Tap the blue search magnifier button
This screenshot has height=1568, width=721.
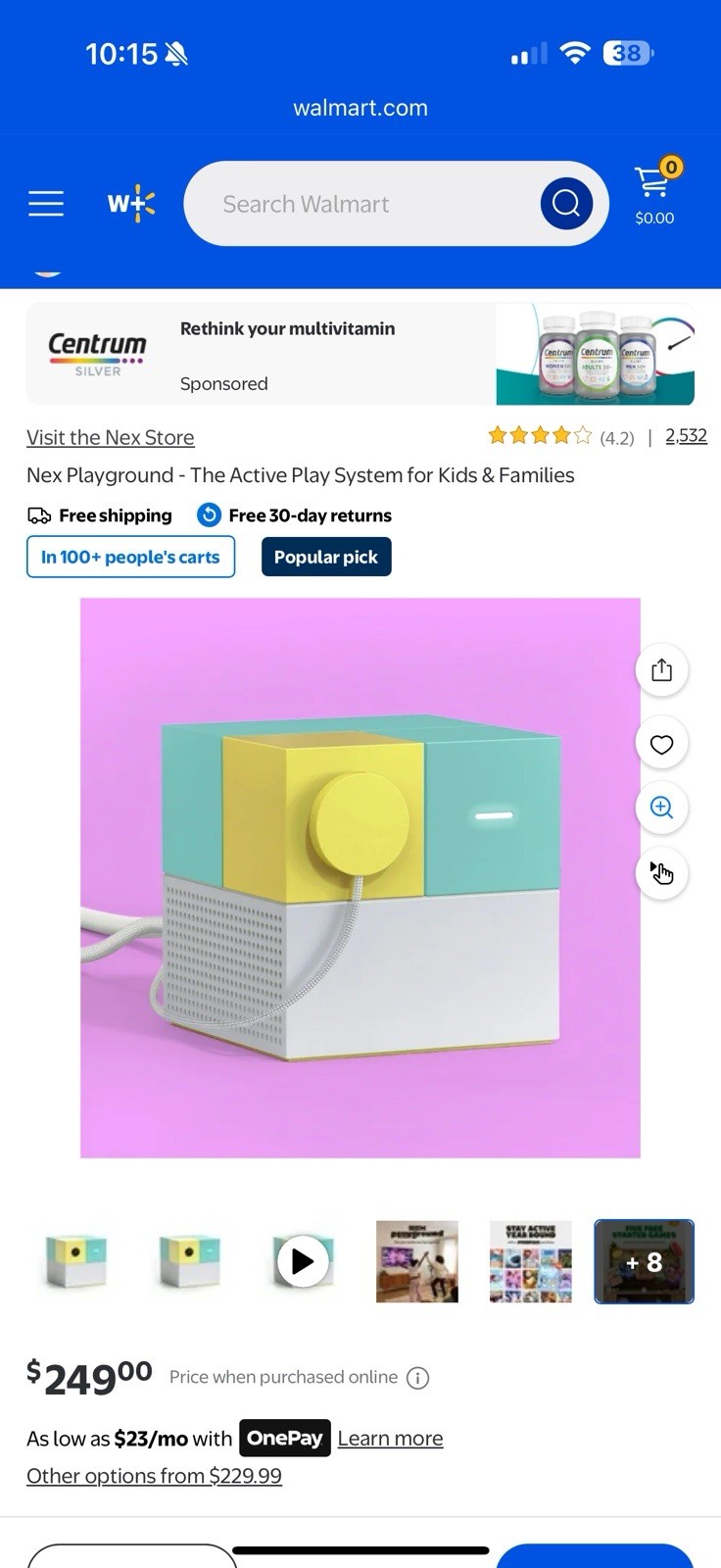[566, 204]
